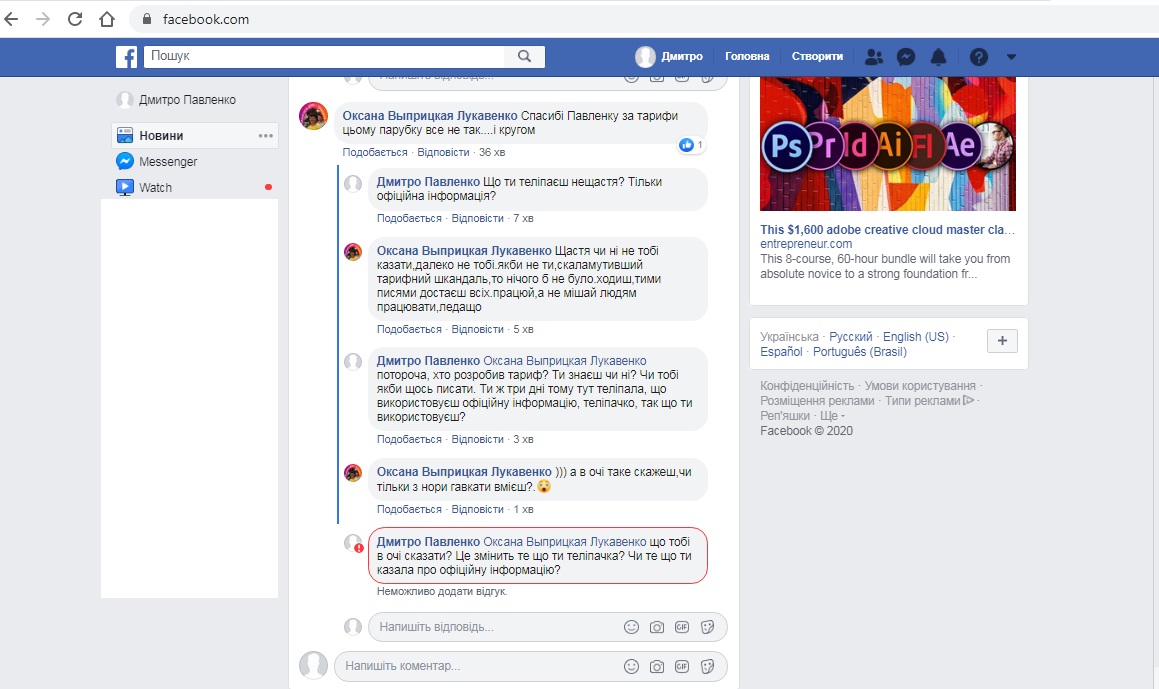Expand the Ще footer dropdown

pos(832,415)
